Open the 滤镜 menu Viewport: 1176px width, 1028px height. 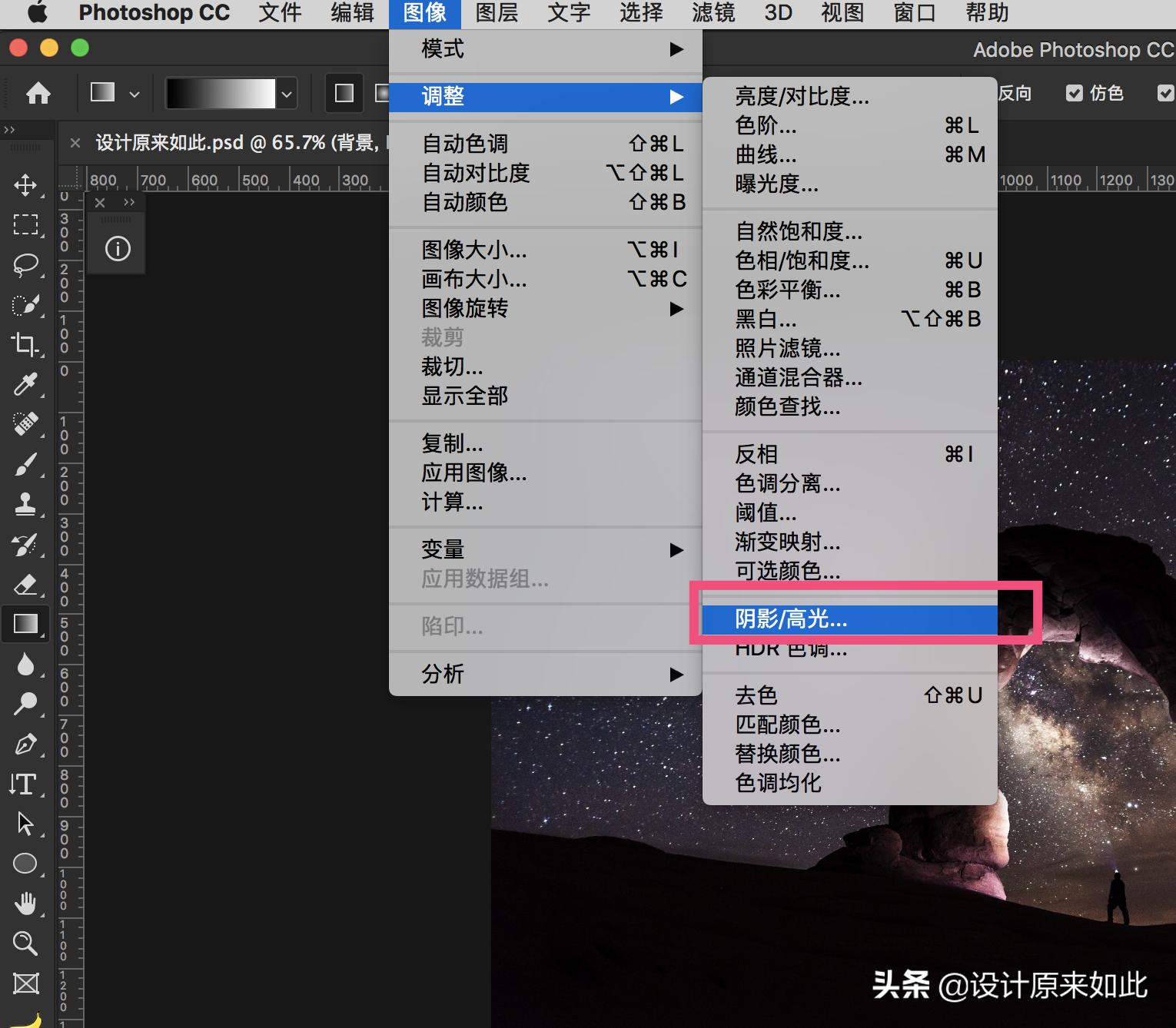coord(713,12)
